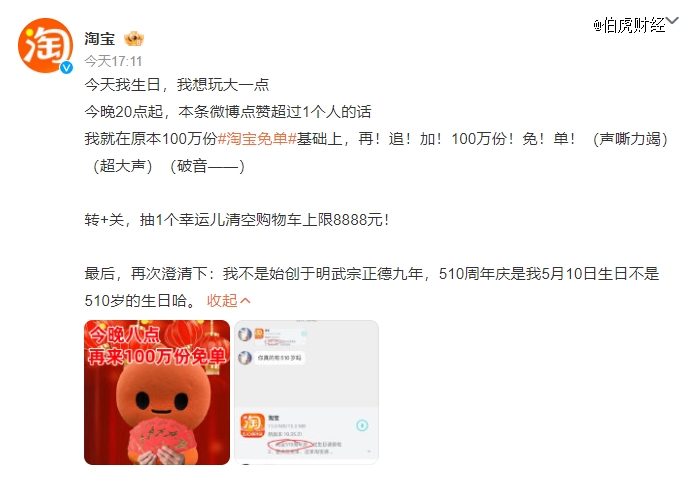Click the gold crown membership badge
The height and width of the screenshot is (478, 689).
pyautogui.click(x=134, y=39)
